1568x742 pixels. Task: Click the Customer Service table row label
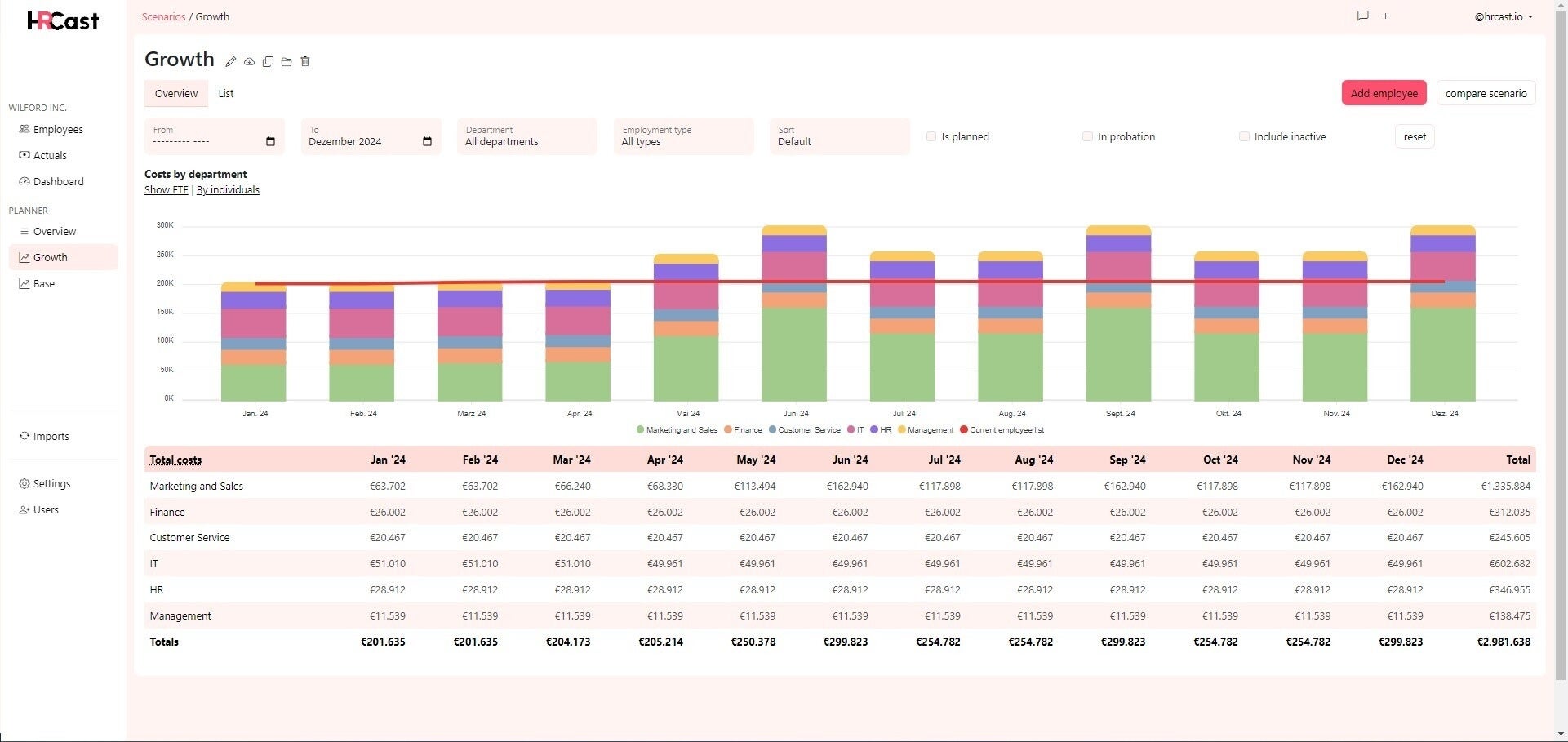(x=189, y=538)
